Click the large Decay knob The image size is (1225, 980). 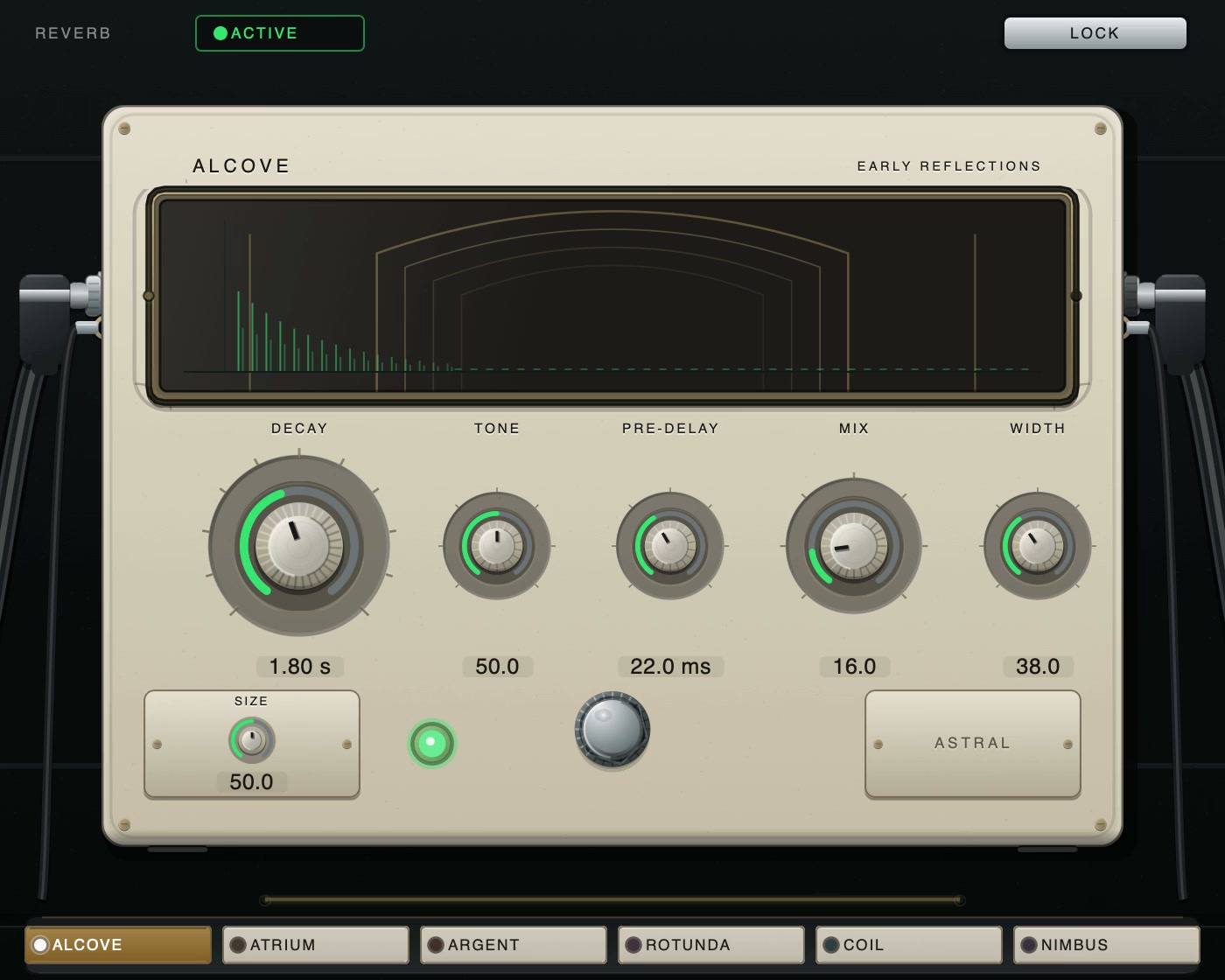click(299, 546)
